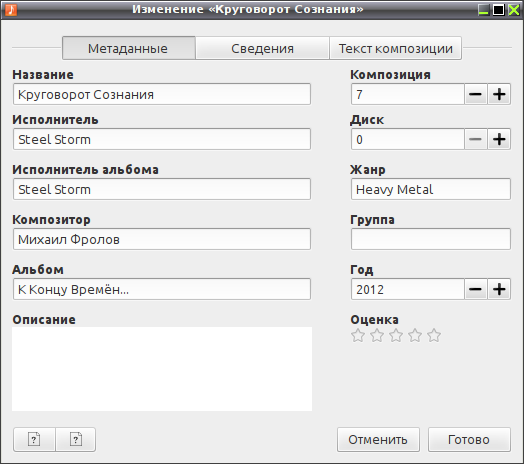Click the Описание text area
Image resolution: width=524 pixels, height=464 pixels.
coord(162,369)
